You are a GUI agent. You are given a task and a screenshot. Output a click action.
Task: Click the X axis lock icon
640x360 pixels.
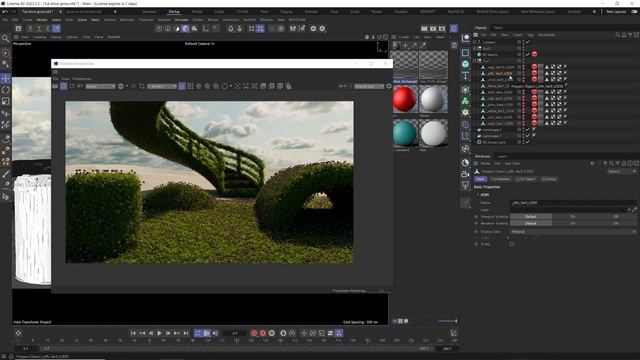coord(30,28)
